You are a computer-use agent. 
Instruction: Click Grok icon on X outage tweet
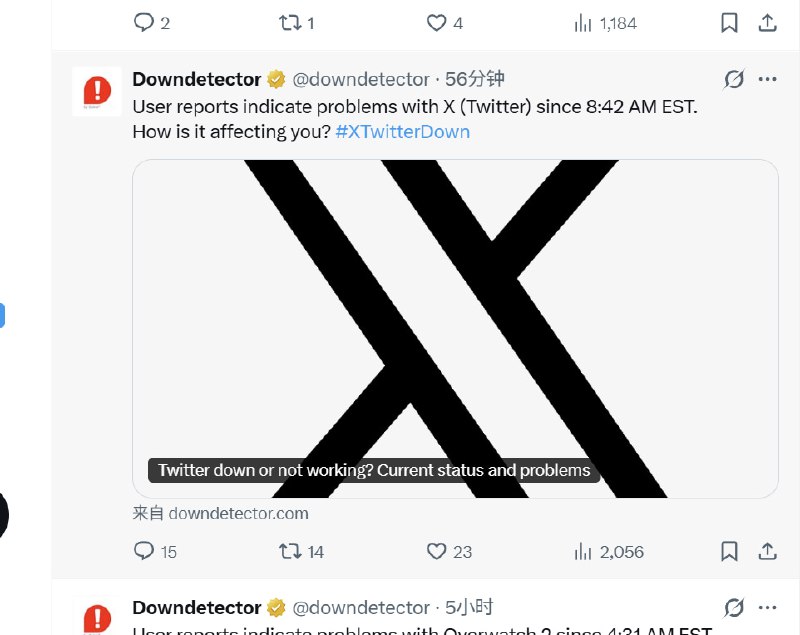tap(734, 79)
